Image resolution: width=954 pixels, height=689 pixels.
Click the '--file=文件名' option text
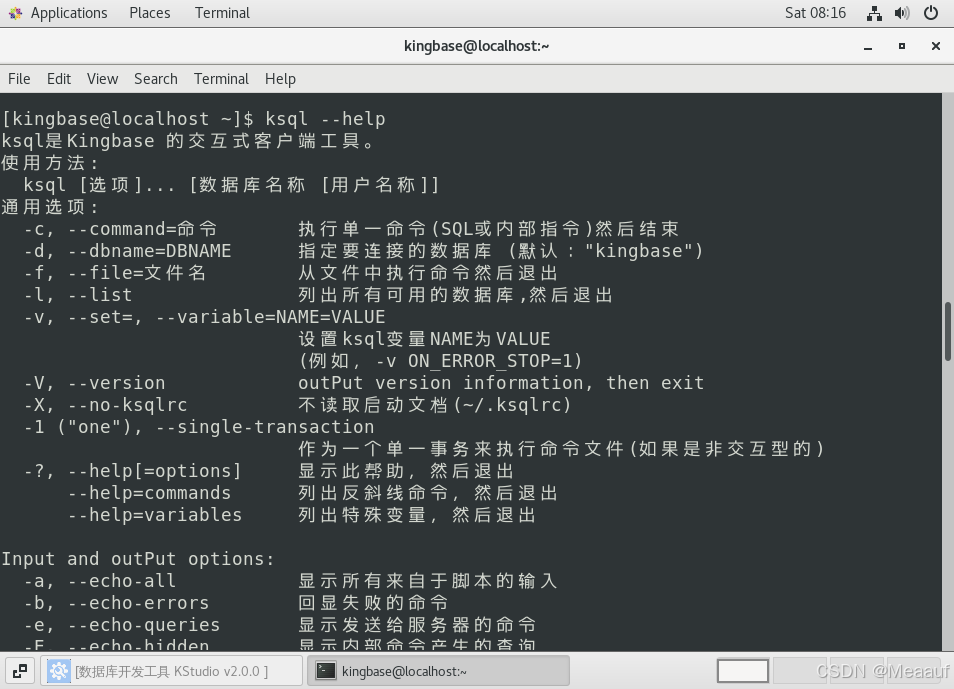coord(137,273)
